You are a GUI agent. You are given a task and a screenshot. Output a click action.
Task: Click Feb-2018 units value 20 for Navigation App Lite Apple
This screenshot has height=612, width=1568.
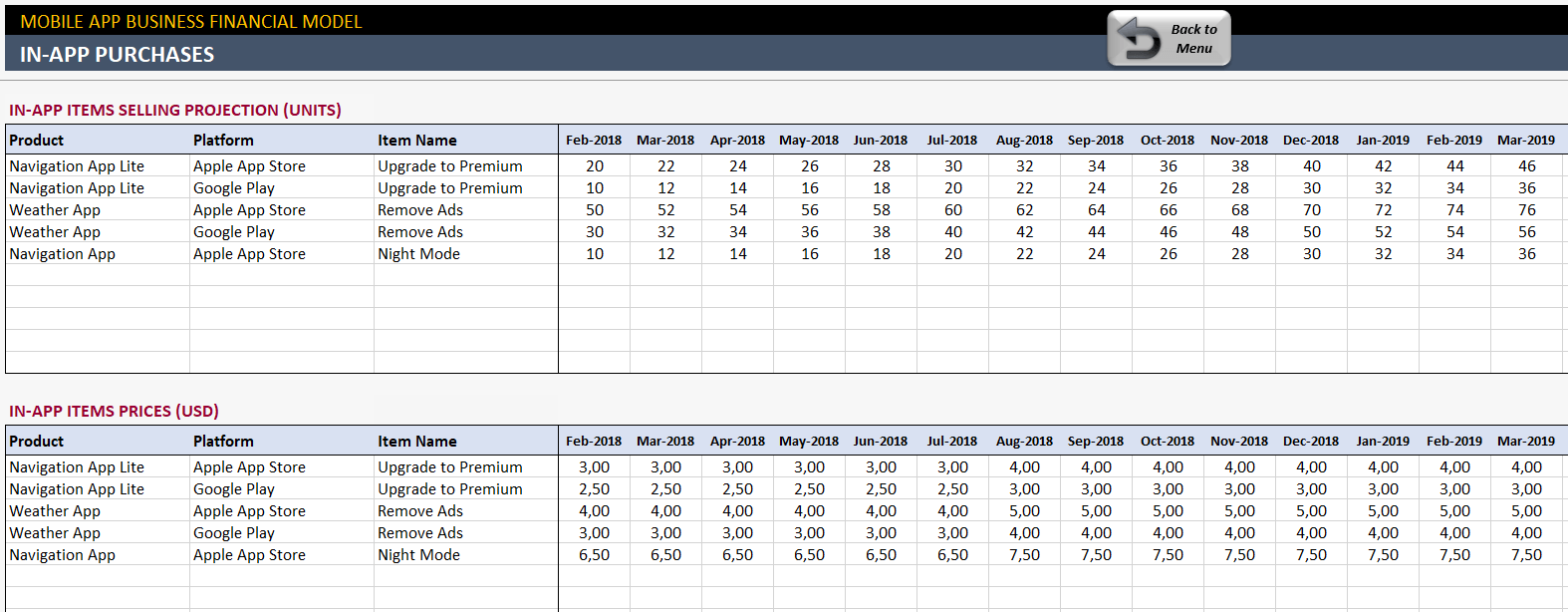tap(595, 166)
